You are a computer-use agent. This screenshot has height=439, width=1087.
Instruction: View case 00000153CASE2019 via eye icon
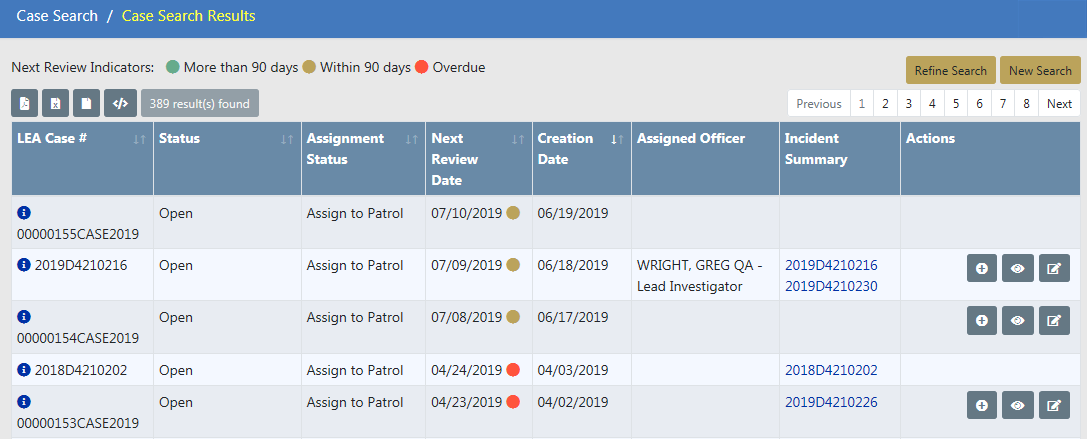pos(1018,405)
